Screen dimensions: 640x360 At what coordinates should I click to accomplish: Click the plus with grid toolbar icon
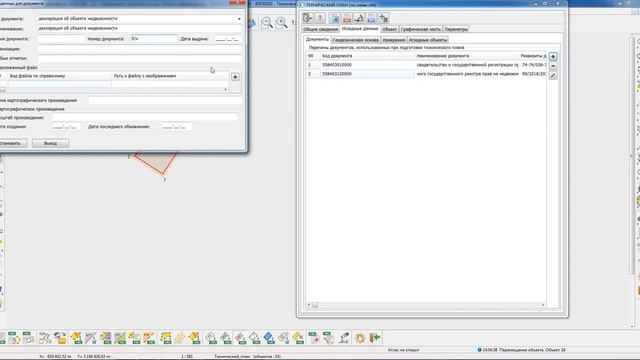[384, 18]
